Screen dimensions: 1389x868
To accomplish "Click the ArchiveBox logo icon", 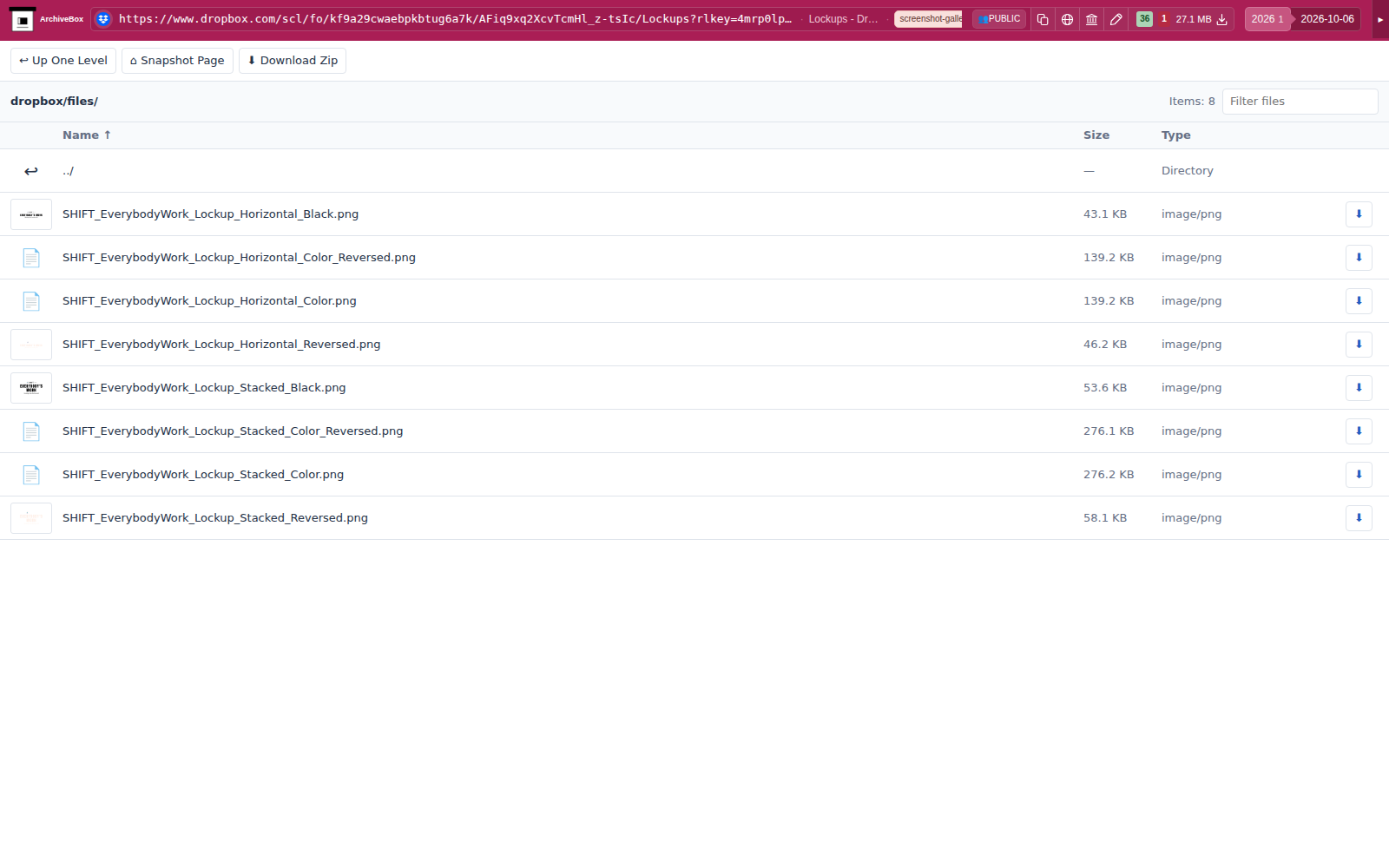I will [23, 19].
